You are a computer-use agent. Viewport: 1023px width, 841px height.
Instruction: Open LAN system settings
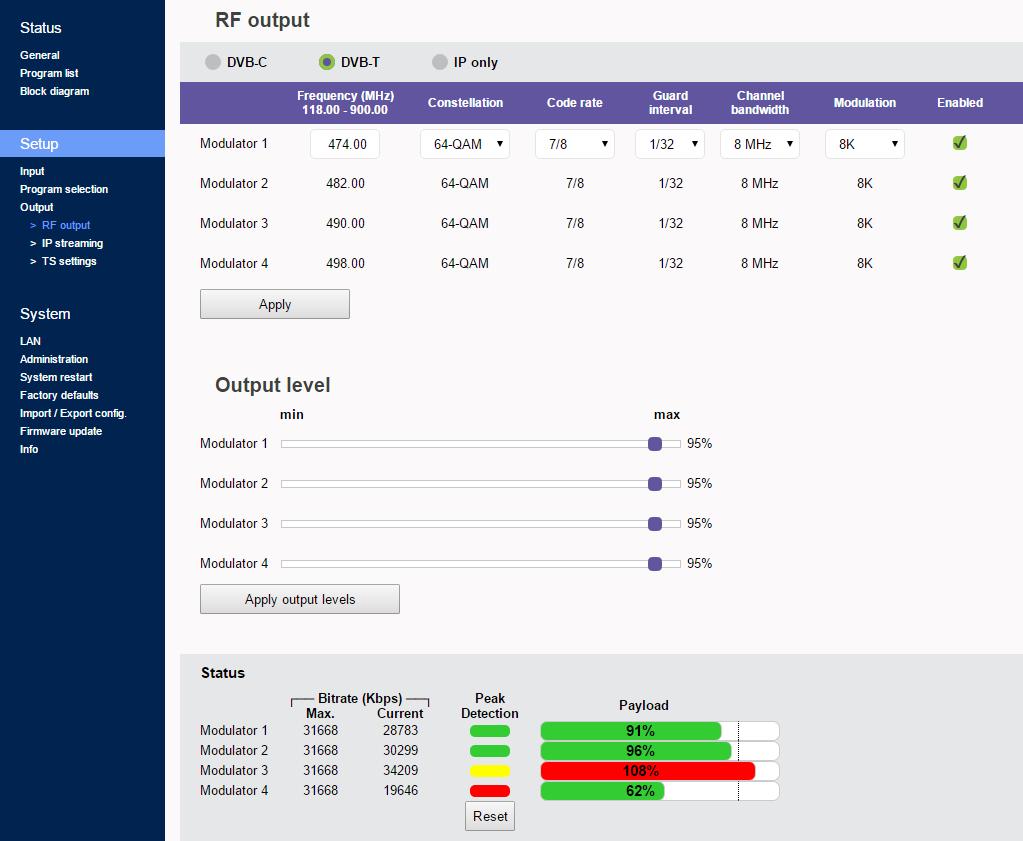coord(30,341)
